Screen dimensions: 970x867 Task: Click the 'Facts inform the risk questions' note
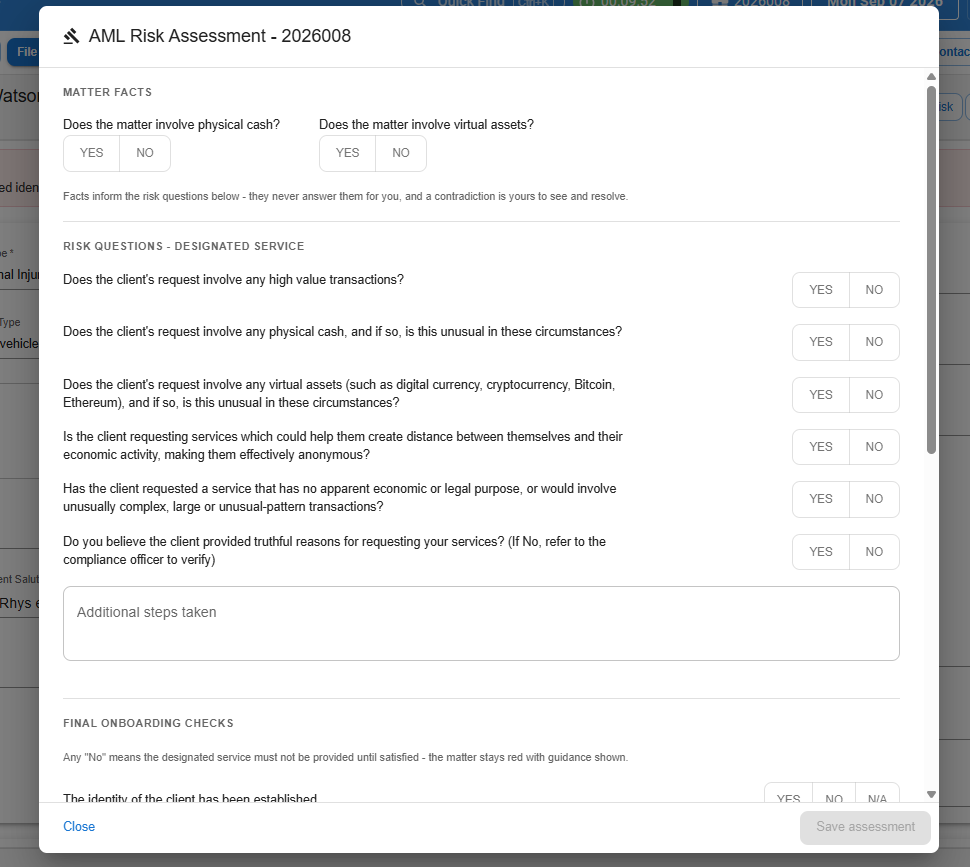[x=345, y=197]
